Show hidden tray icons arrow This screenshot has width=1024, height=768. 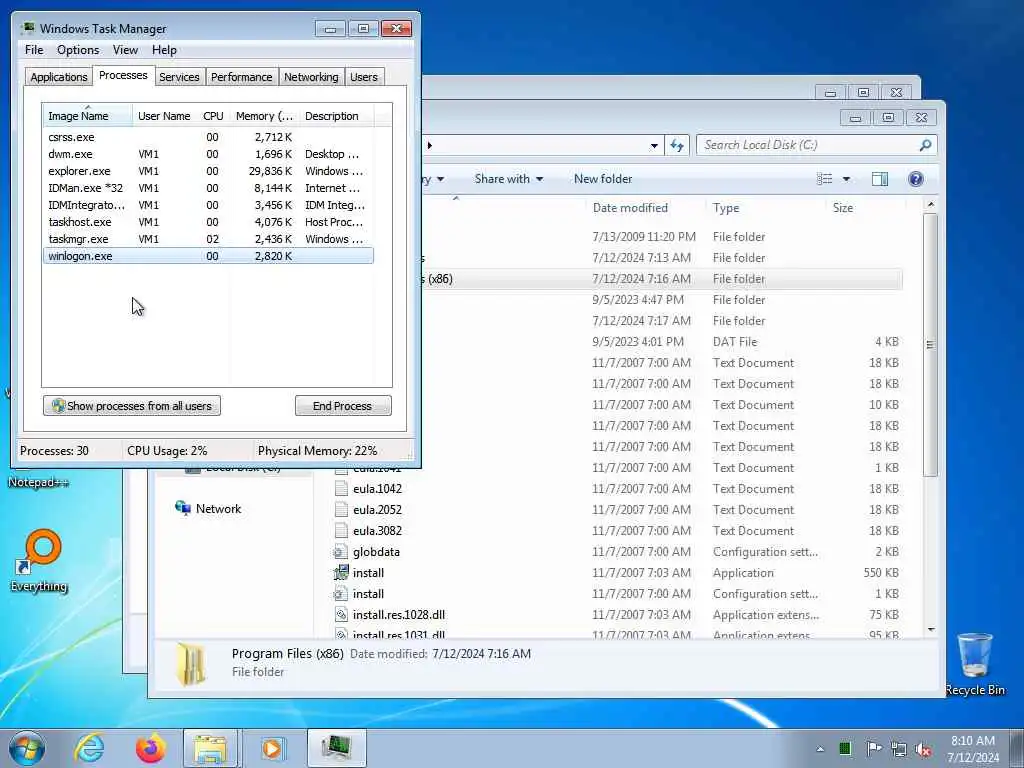point(820,750)
